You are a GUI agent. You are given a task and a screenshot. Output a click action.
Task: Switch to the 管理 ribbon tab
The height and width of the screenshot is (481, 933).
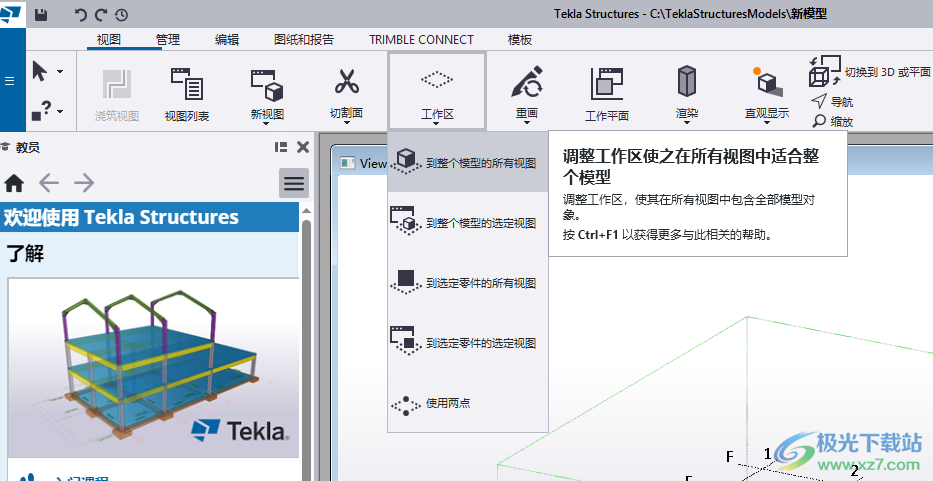(x=168, y=39)
